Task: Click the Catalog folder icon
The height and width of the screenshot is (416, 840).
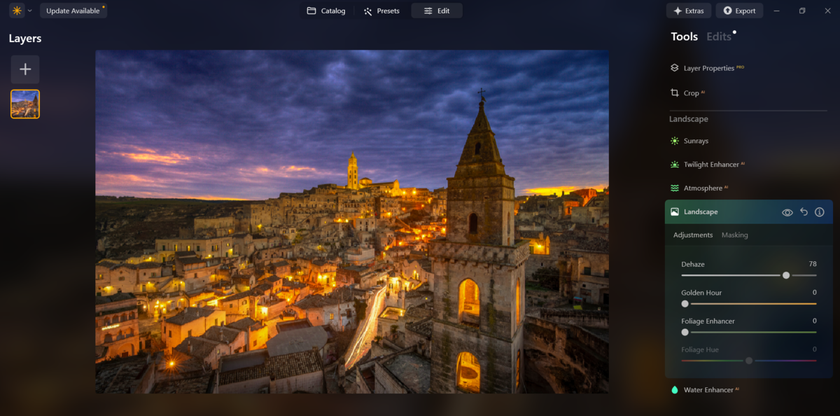Action: (311, 11)
